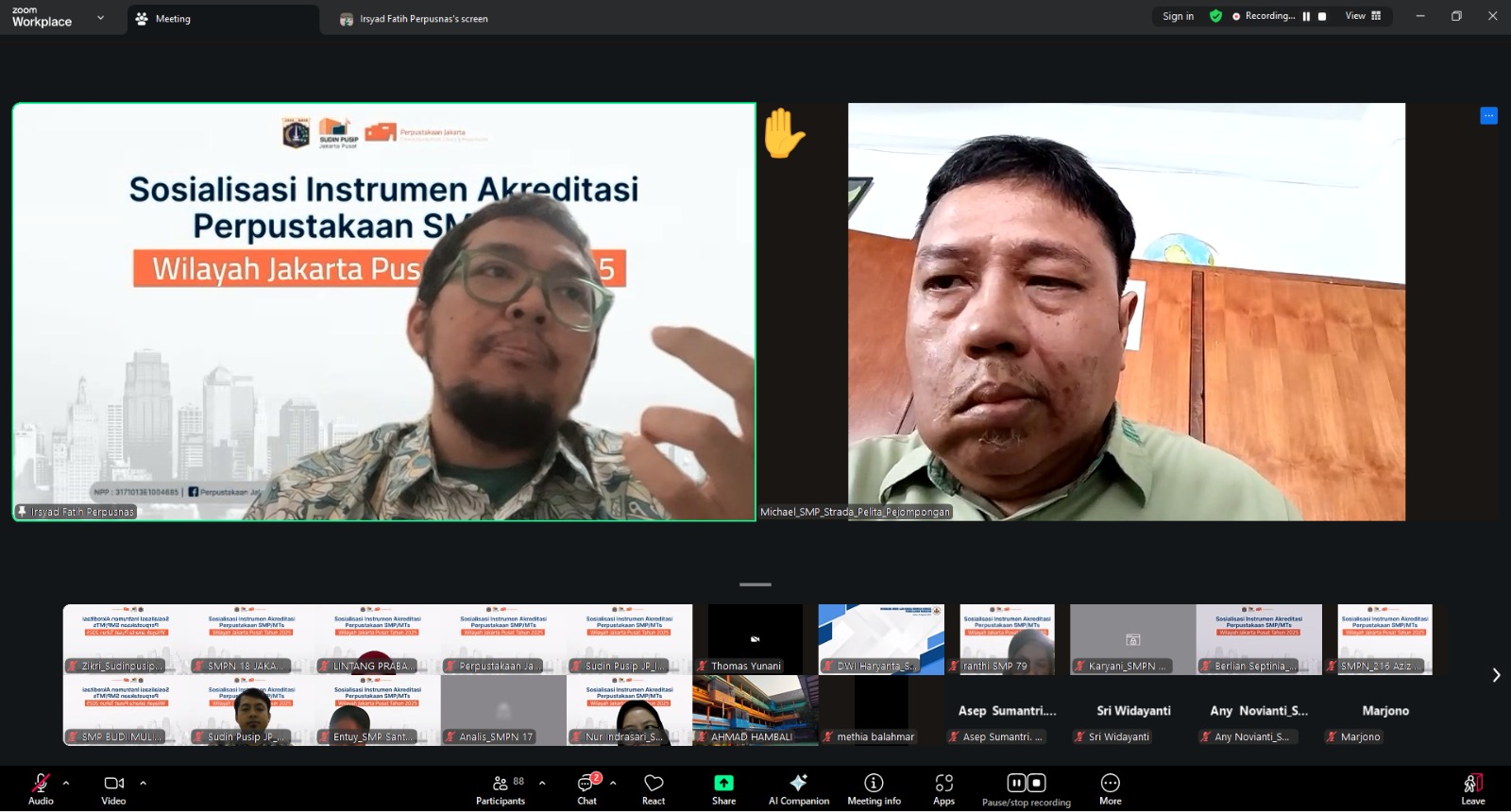The width and height of the screenshot is (1511, 812).
Task: Pause recording from the bottom toolbar
Action: pos(1016,783)
